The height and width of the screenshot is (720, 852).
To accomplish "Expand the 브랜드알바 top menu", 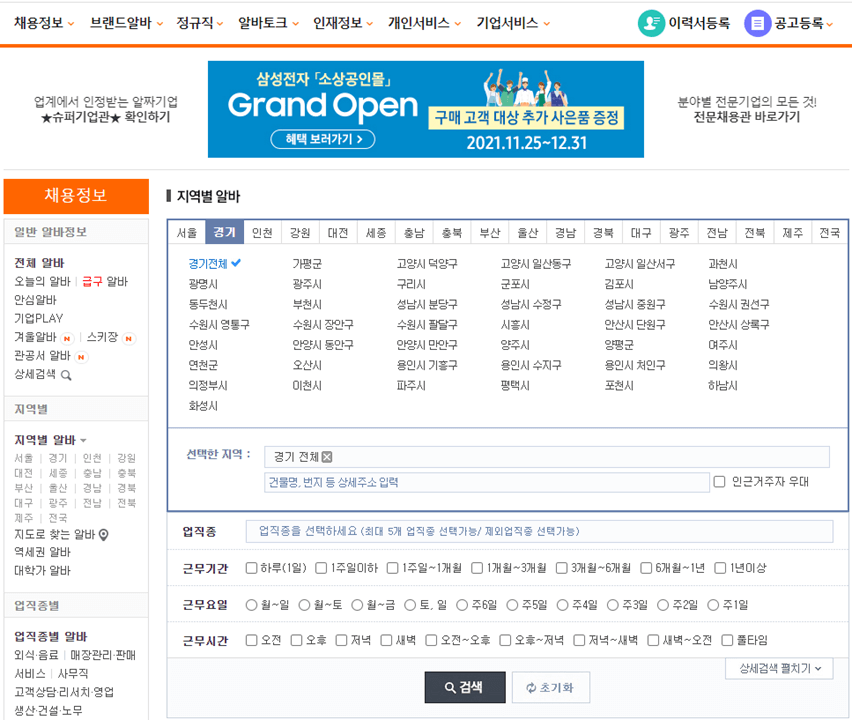I will click(x=127, y=23).
